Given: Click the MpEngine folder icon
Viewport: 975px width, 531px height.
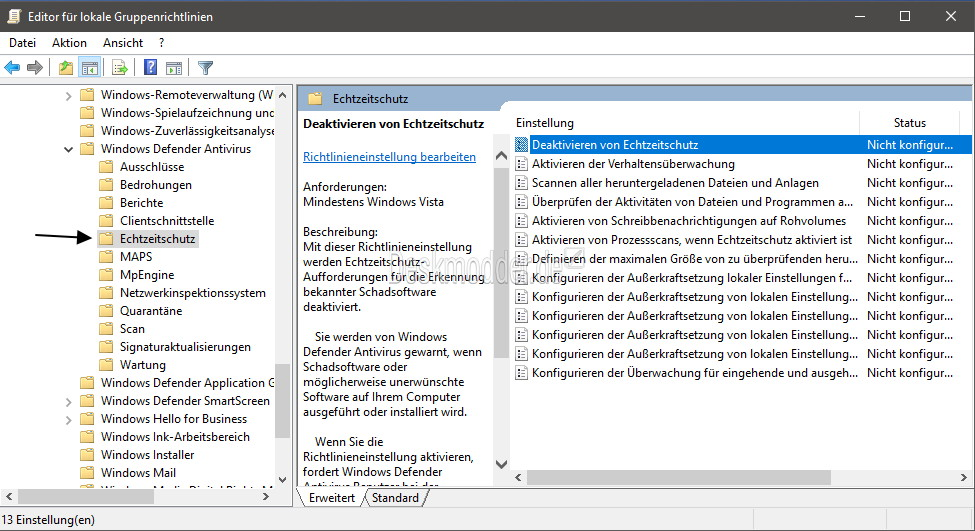Looking at the screenshot, I should (106, 275).
